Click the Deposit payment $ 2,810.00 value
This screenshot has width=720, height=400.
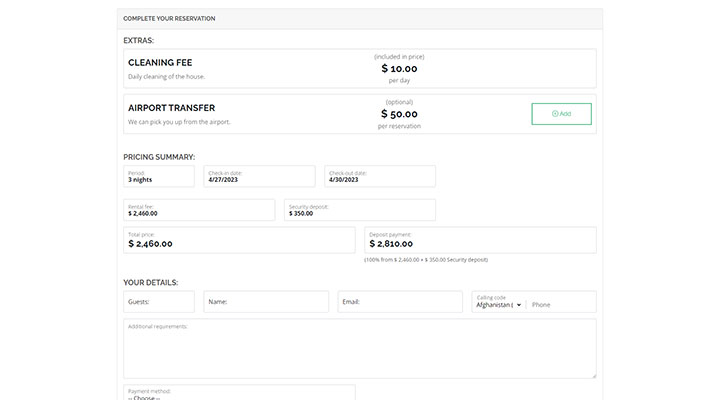pos(391,244)
